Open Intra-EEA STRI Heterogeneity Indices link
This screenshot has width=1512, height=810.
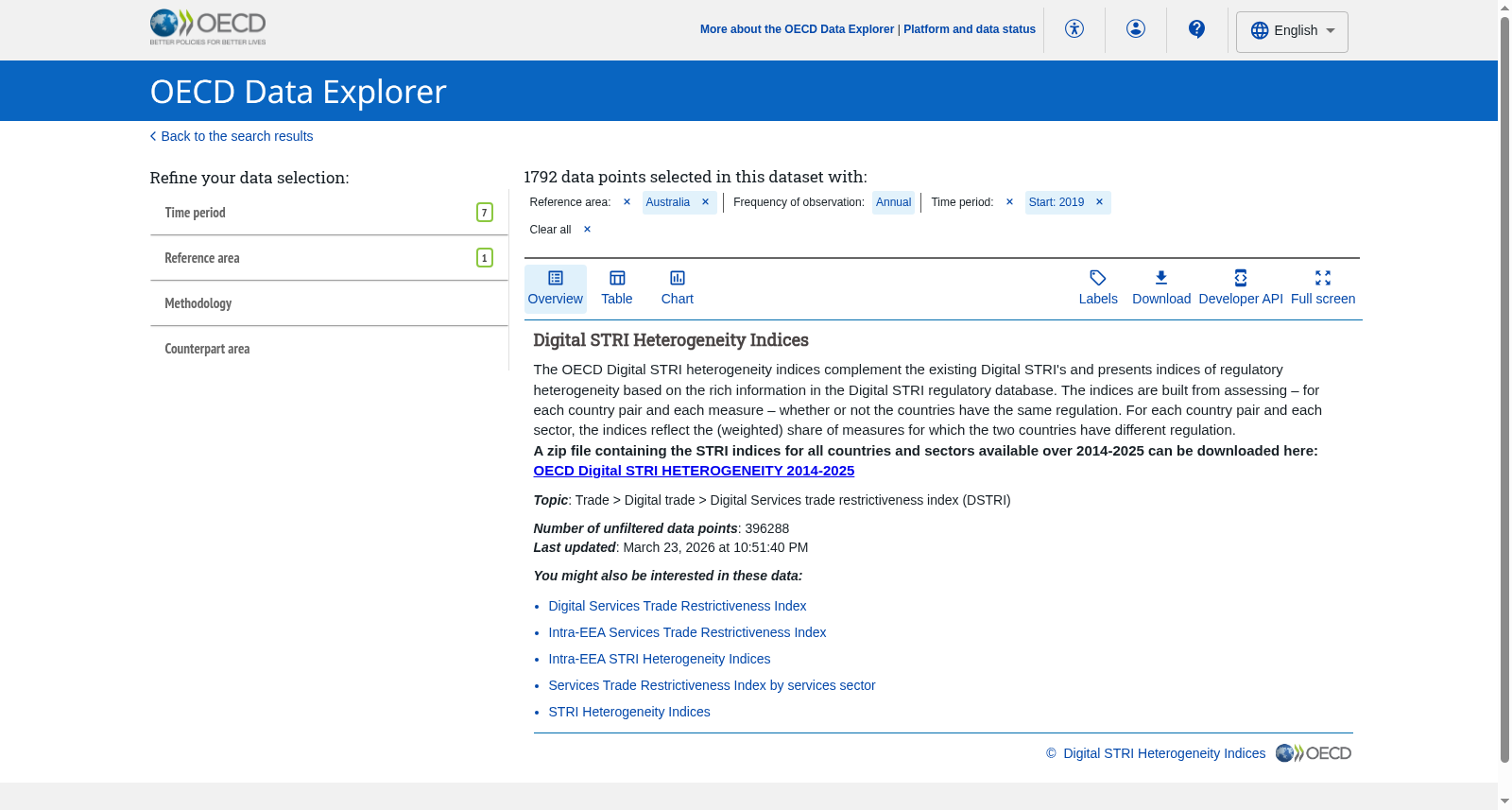click(x=660, y=659)
